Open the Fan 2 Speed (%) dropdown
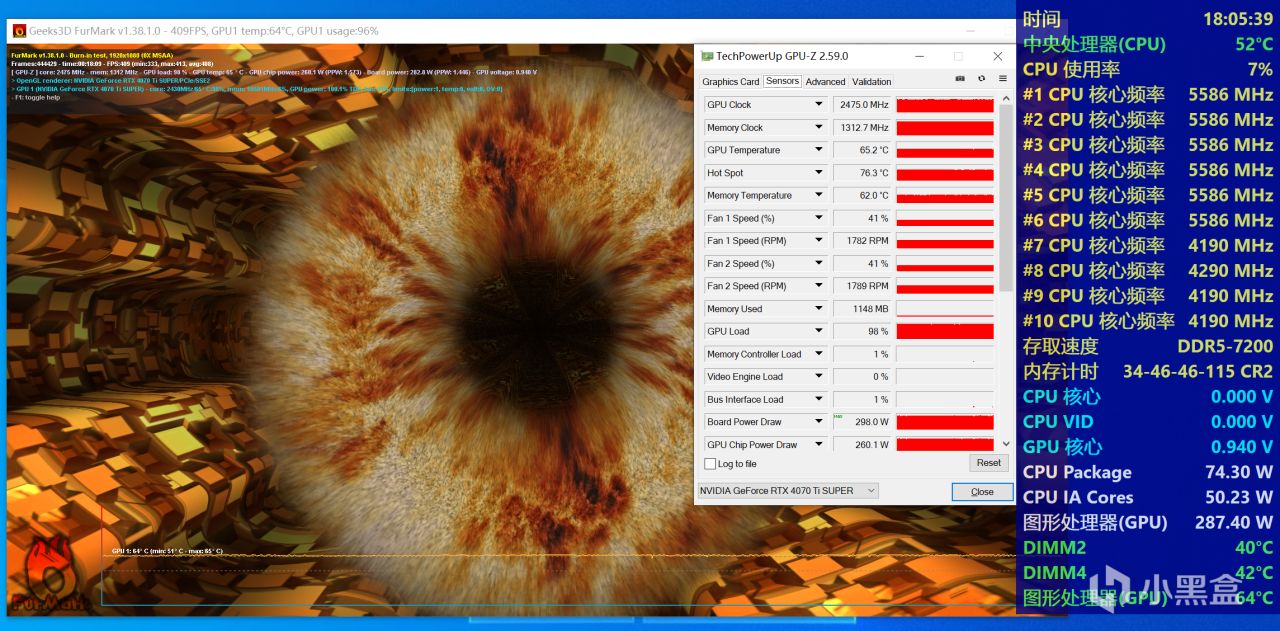Image resolution: width=1280 pixels, height=631 pixels. pyautogui.click(x=819, y=264)
